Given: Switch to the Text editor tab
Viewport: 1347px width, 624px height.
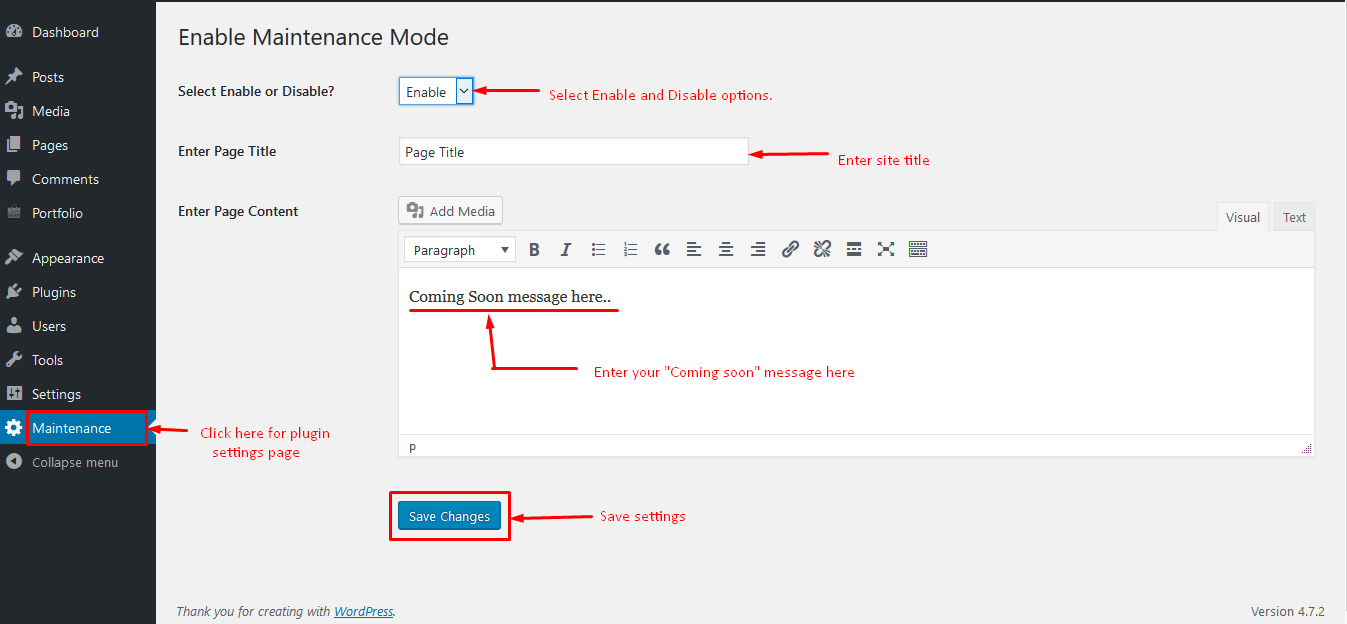Looking at the screenshot, I should [1294, 217].
